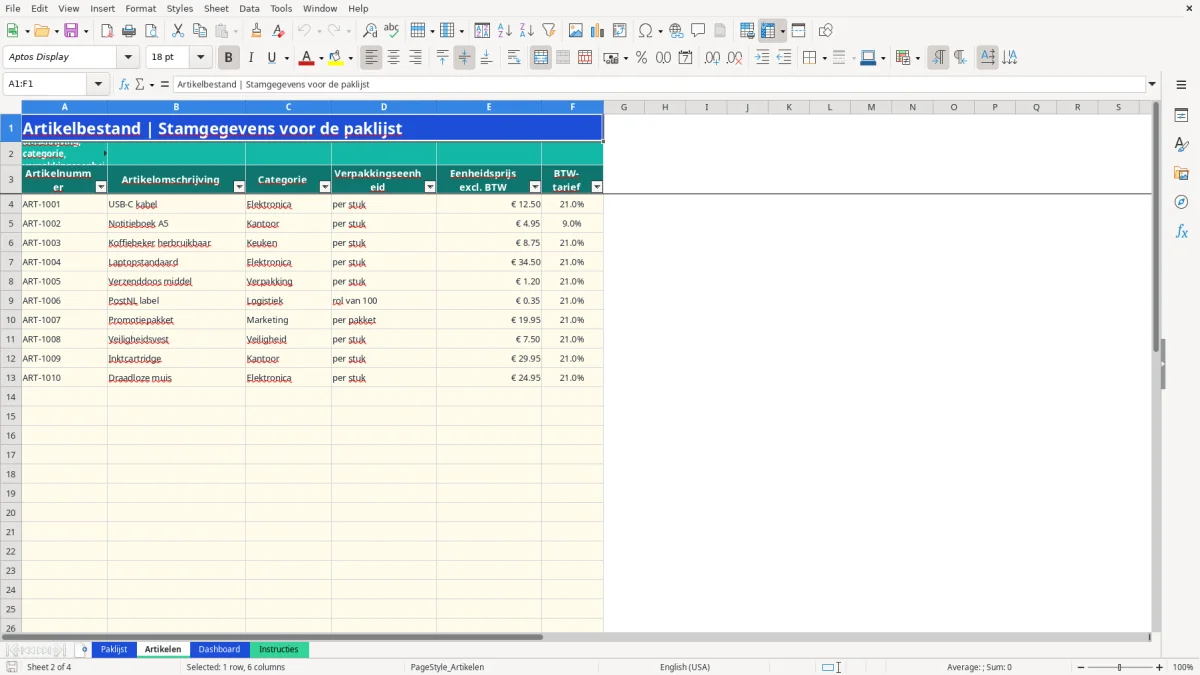Format cell as date
Image resolution: width=1200 pixels, height=675 pixels.
point(686,58)
